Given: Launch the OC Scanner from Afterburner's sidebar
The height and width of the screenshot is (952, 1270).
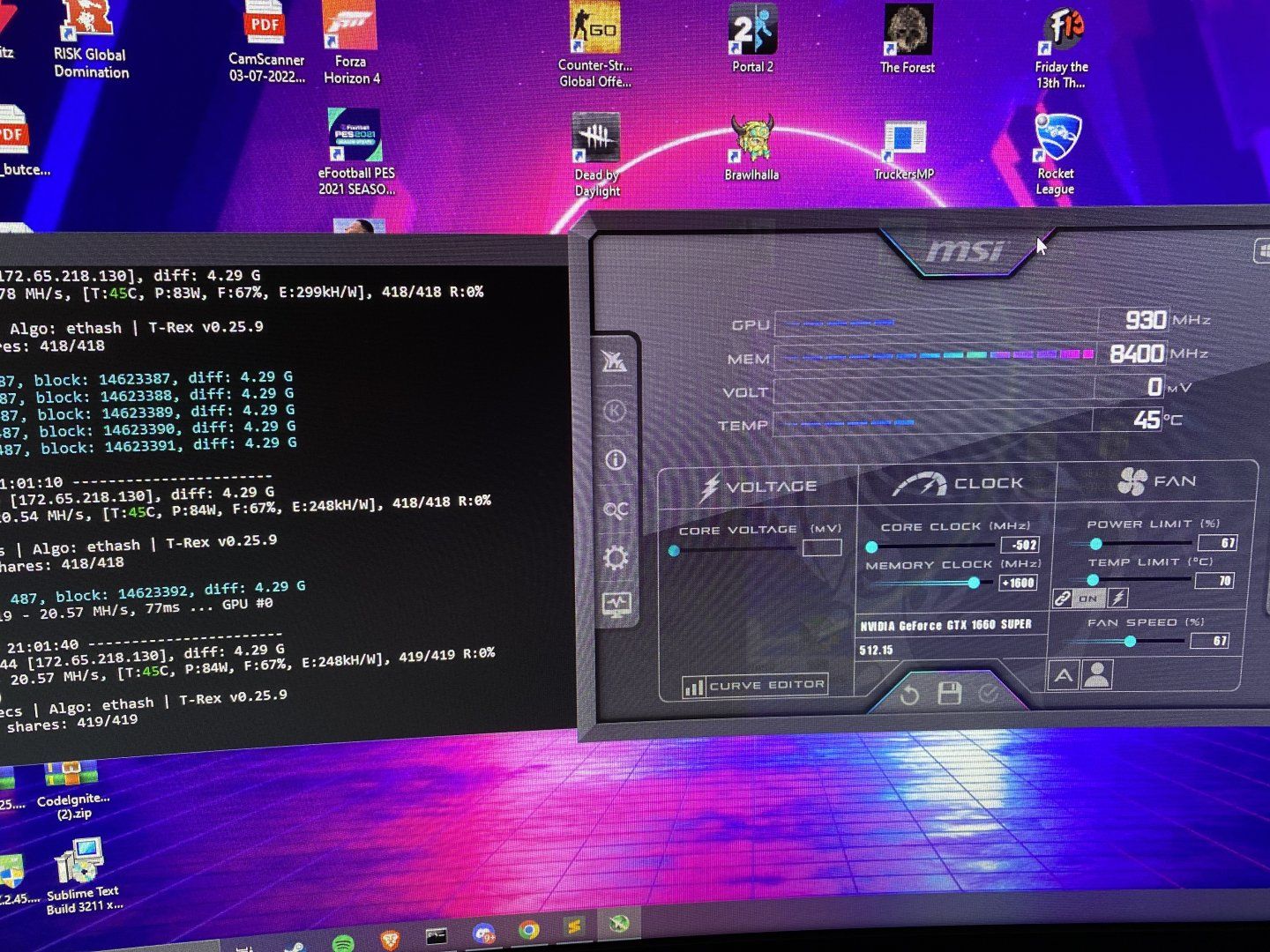Looking at the screenshot, I should pyautogui.click(x=616, y=509).
